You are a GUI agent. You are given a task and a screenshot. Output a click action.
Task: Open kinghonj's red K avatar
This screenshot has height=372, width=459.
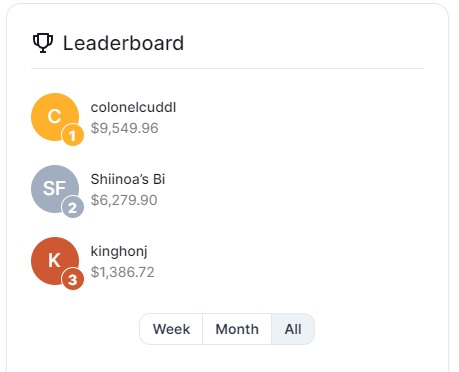(55, 261)
